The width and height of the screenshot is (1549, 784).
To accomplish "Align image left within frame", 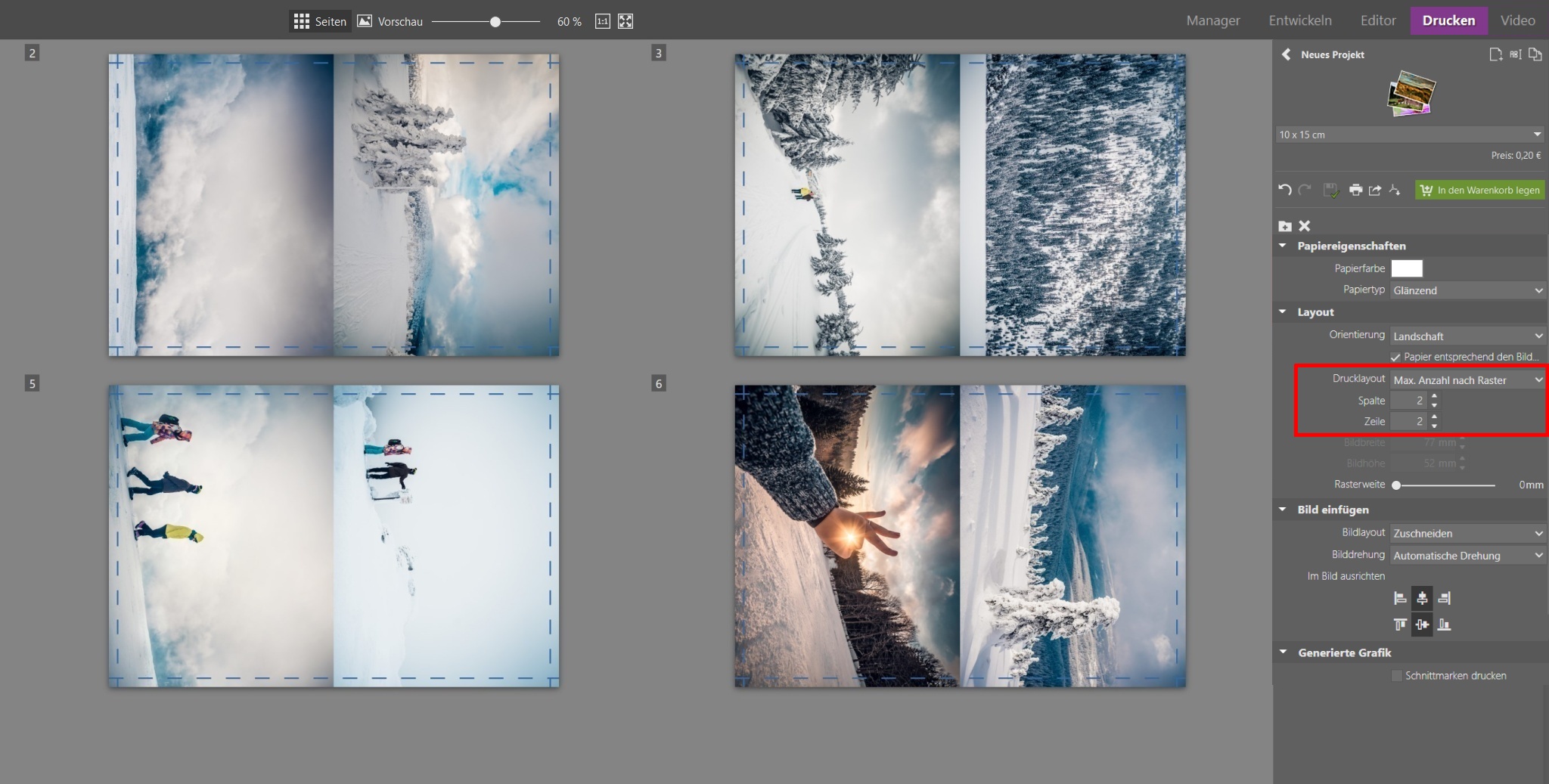I will click(x=1400, y=599).
